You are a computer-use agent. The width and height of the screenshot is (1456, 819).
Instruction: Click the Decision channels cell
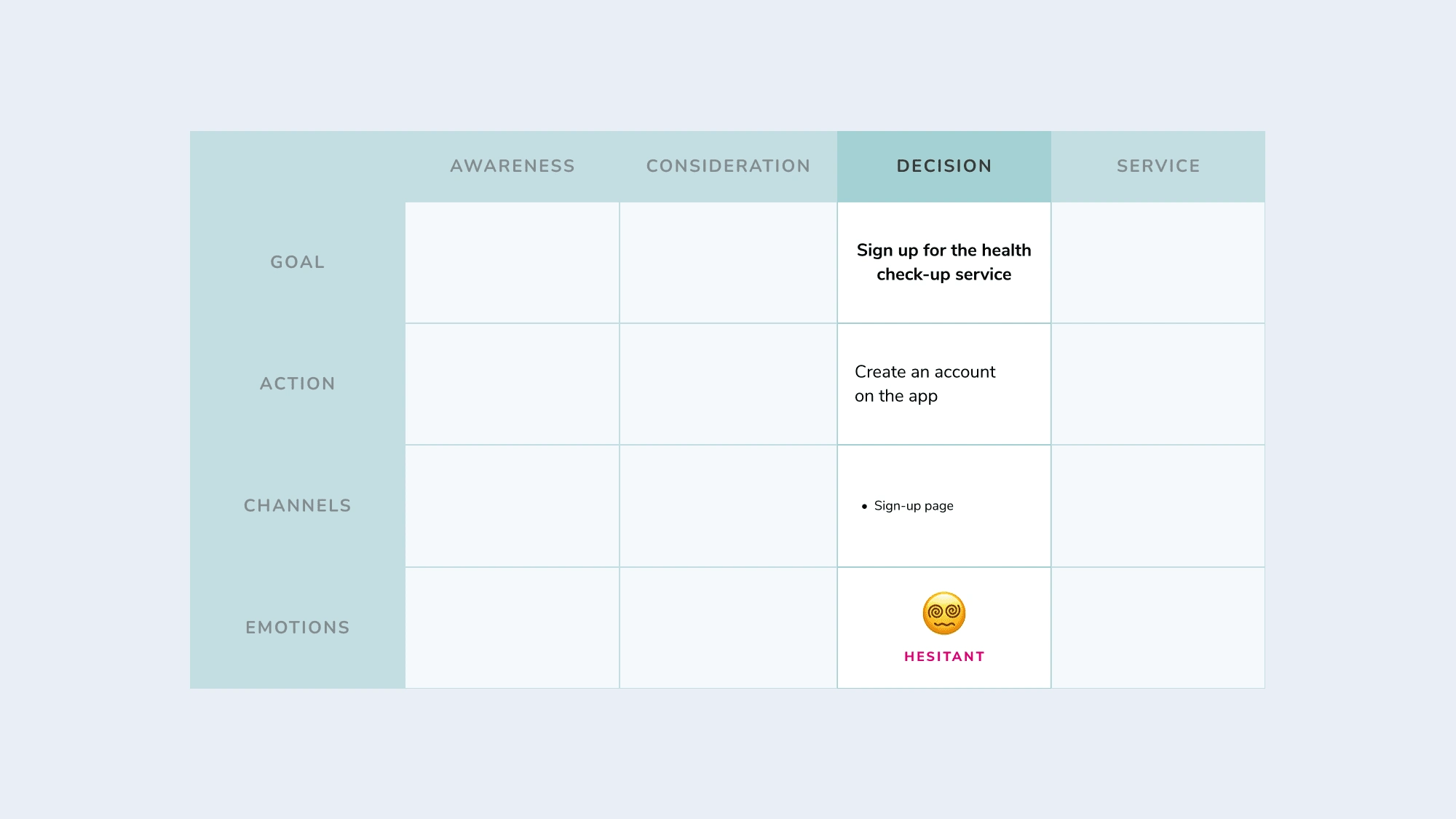coord(944,505)
